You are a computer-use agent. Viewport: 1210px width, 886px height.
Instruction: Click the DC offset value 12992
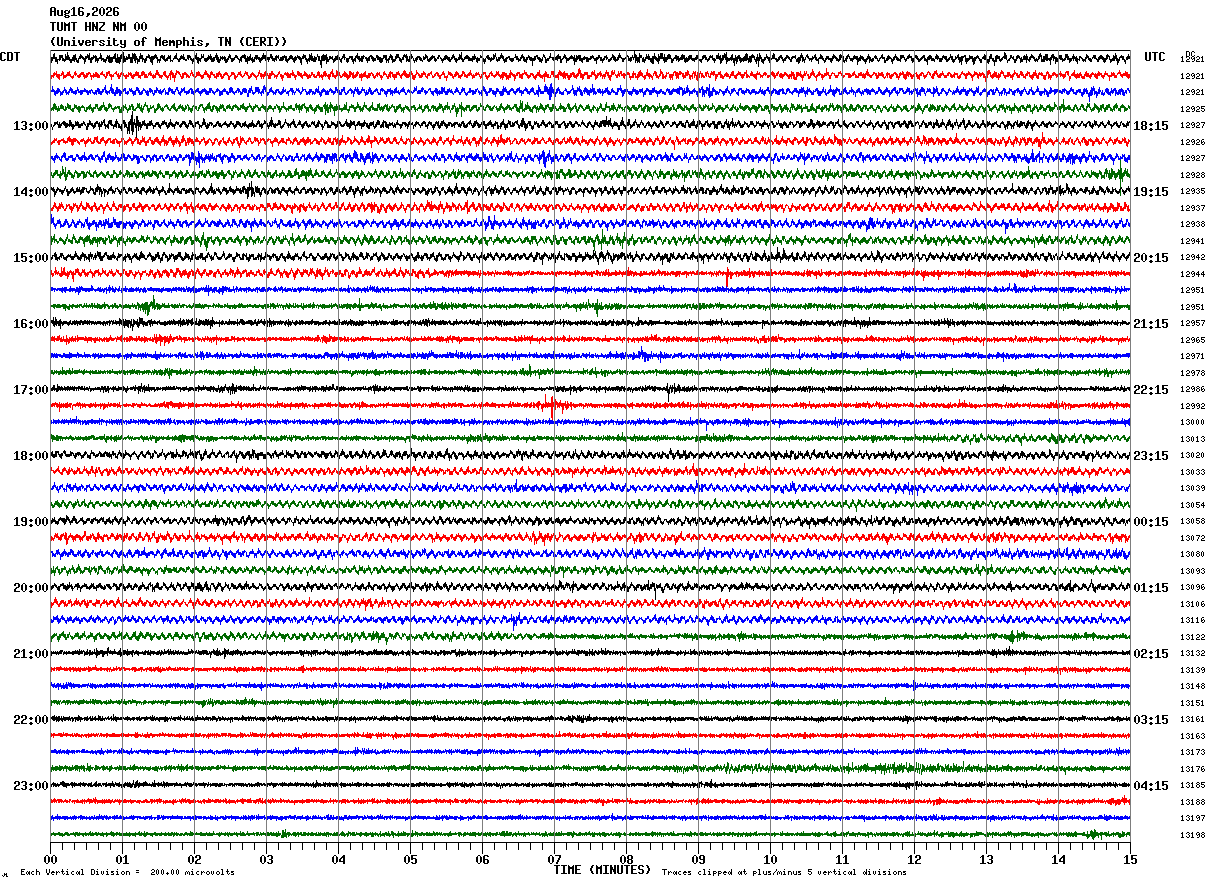pos(1193,406)
